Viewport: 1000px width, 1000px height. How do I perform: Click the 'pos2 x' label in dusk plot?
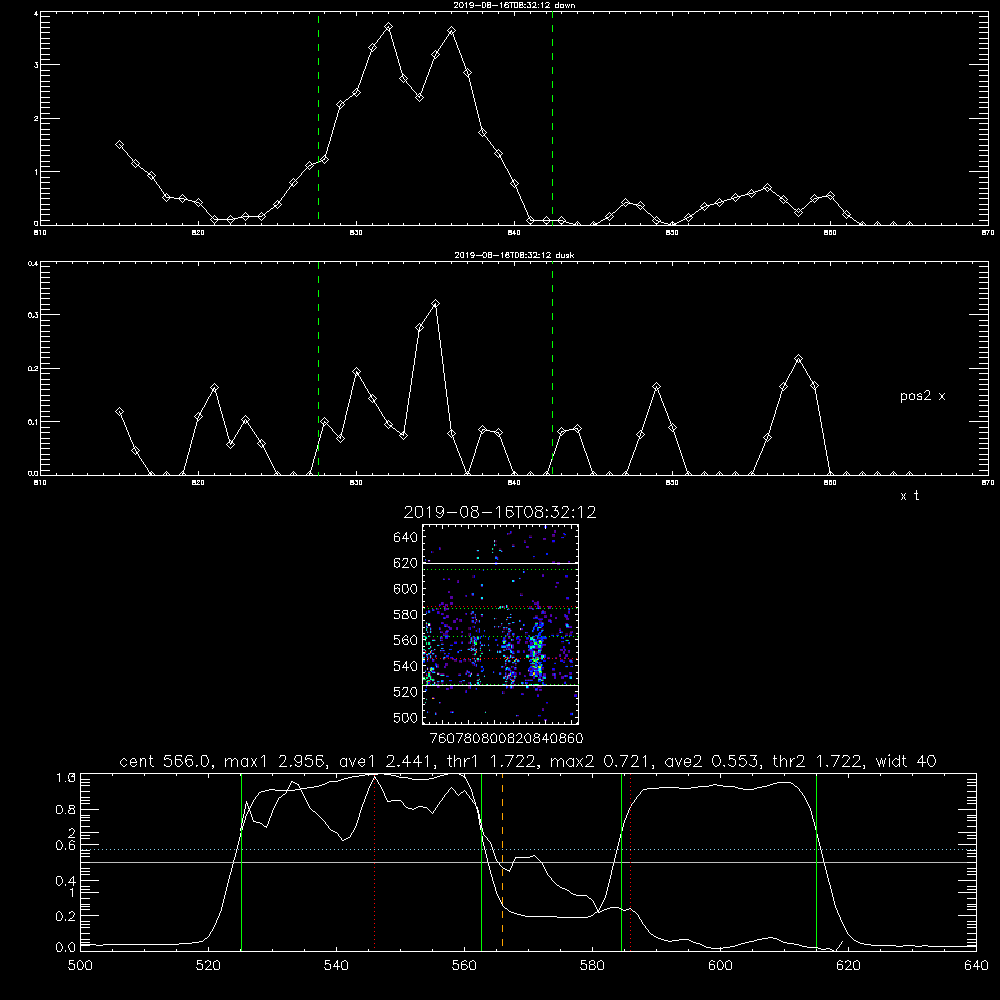click(922, 396)
